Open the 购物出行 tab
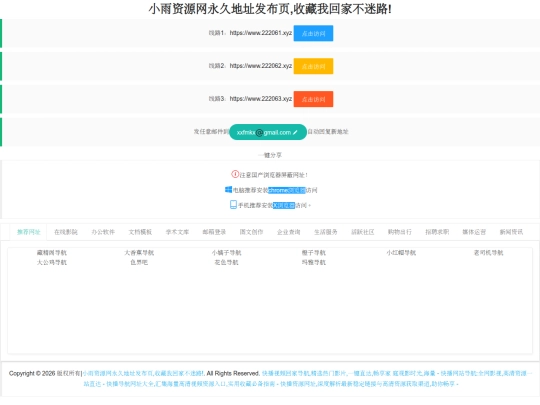 (400, 232)
